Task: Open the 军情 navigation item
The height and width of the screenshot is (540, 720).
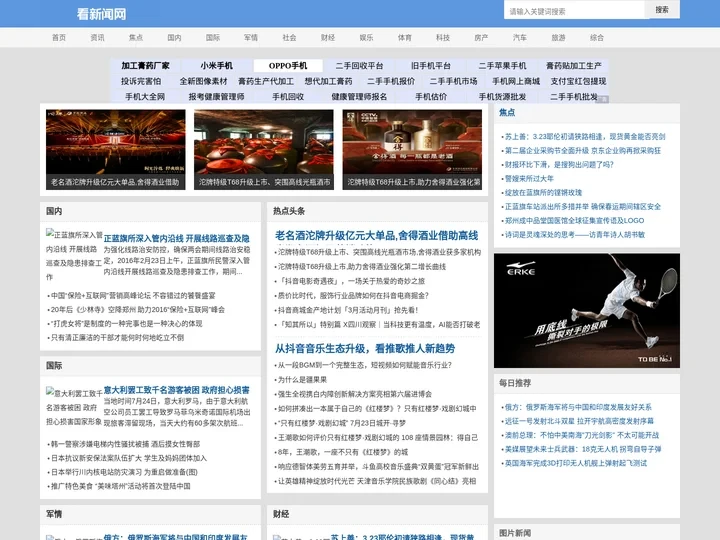Action: pyautogui.click(x=251, y=38)
